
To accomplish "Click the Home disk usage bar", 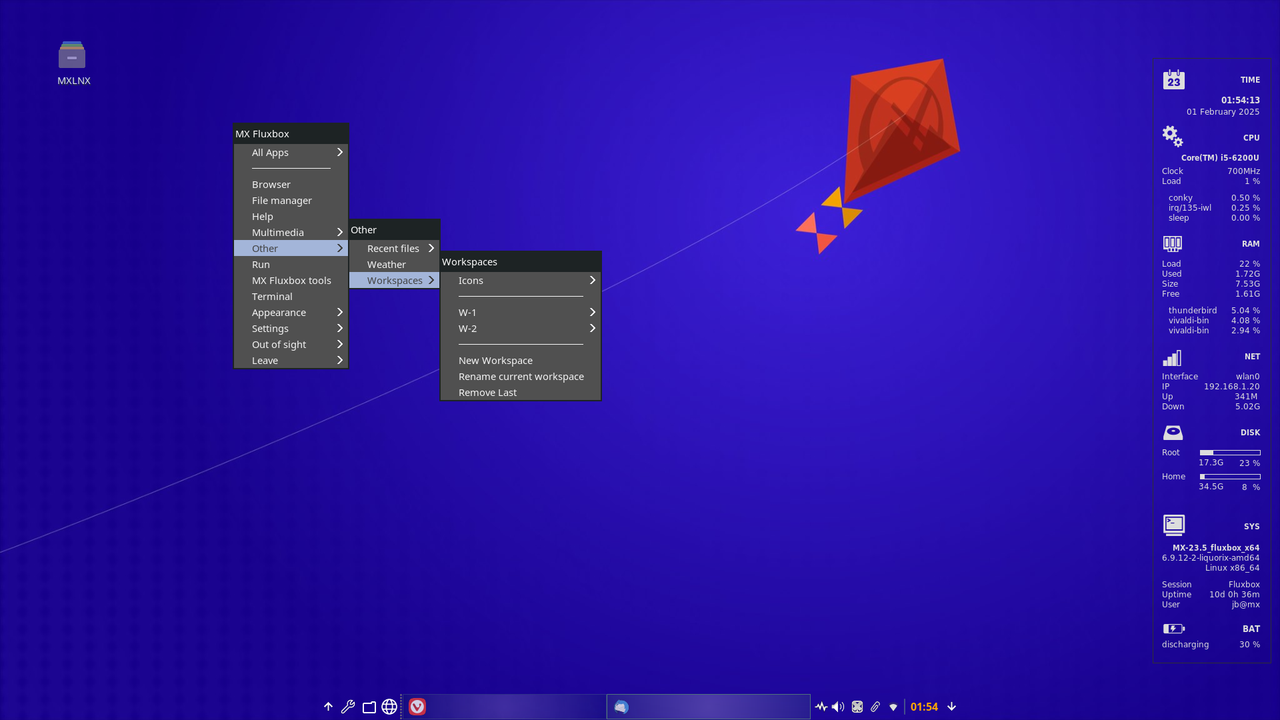I will click(1230, 477).
